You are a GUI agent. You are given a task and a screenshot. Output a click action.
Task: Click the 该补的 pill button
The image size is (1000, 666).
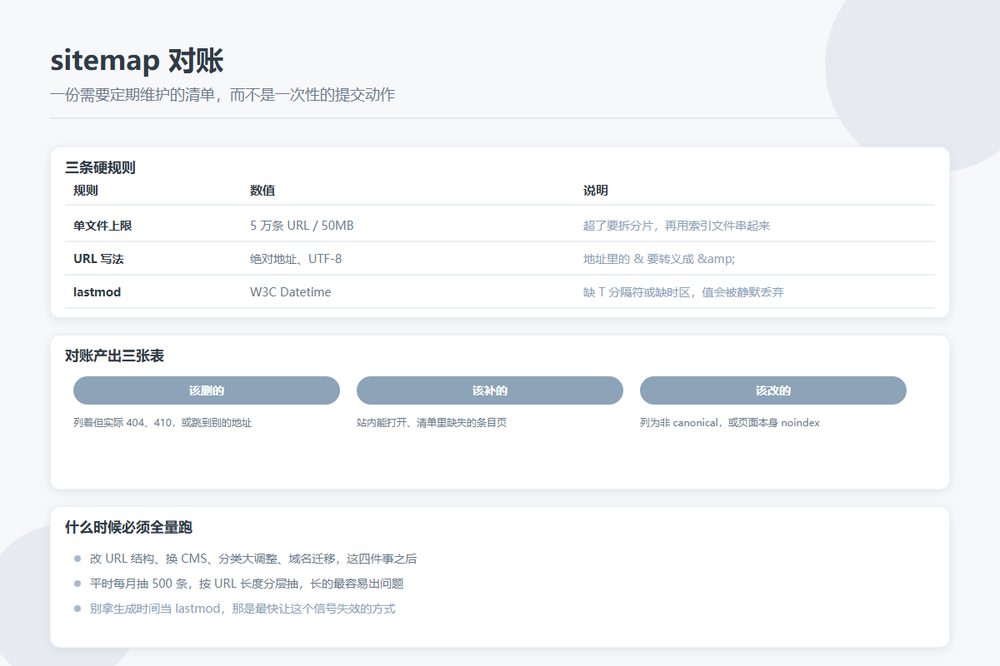(x=490, y=390)
